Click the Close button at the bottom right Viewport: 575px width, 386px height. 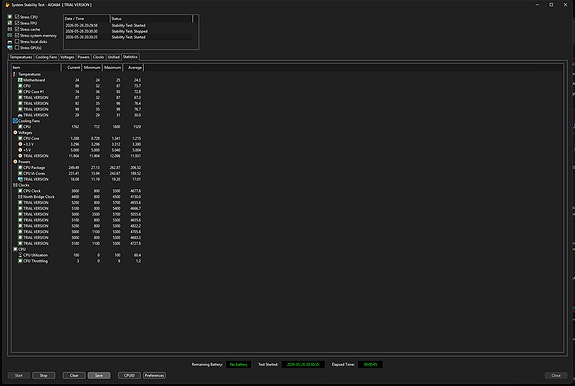click(556, 375)
